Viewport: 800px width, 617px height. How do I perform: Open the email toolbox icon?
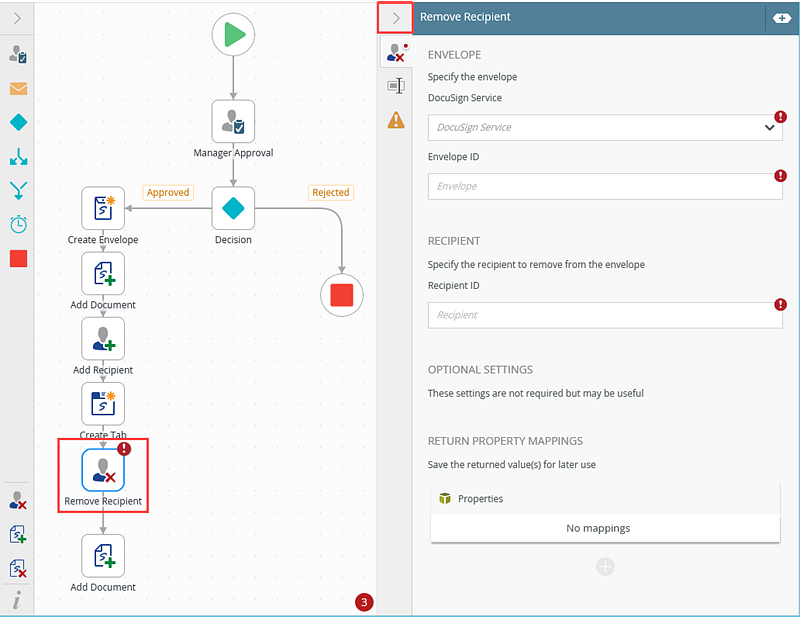[x=18, y=88]
